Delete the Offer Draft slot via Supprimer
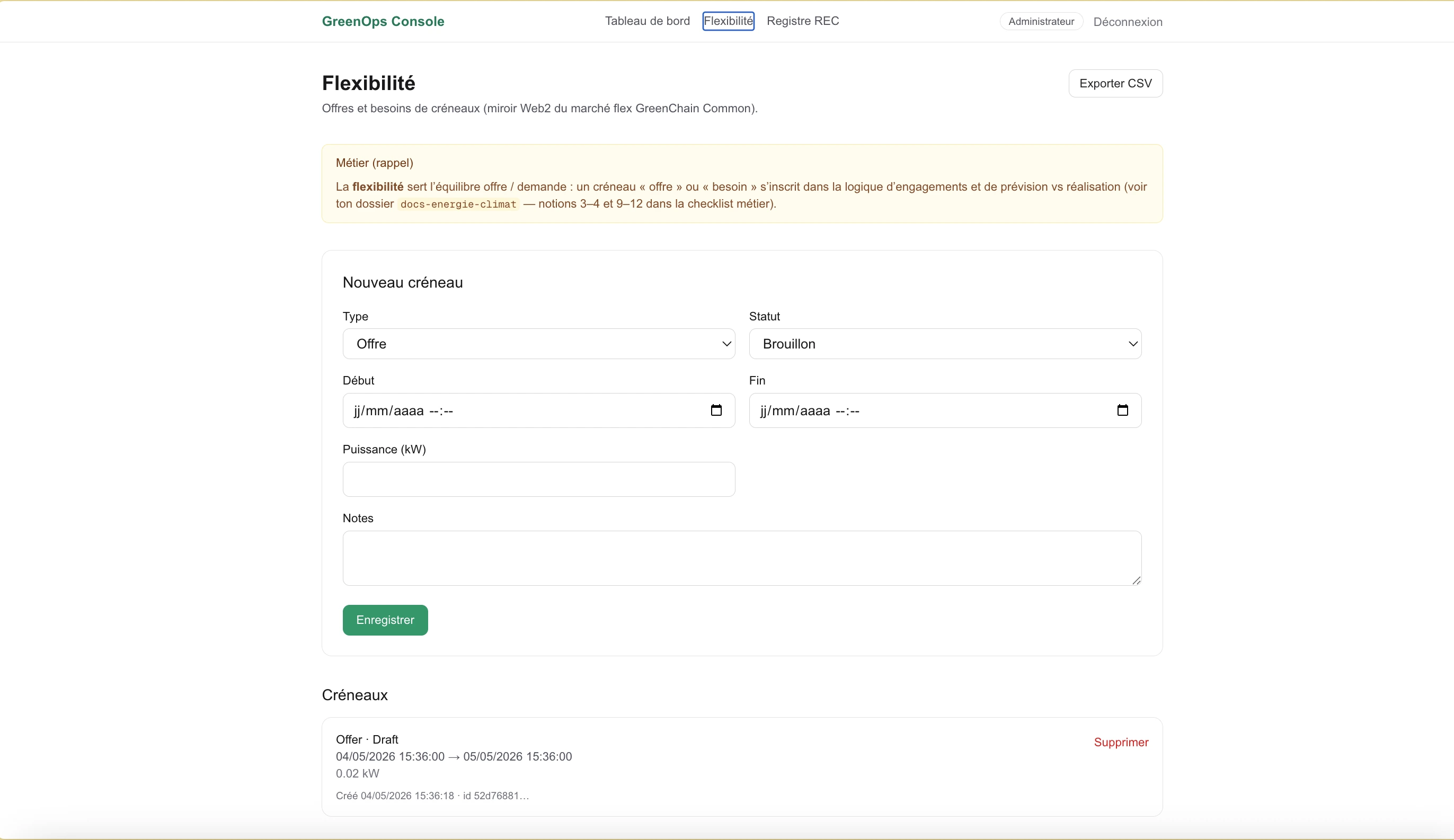1454x840 pixels. [1121, 742]
